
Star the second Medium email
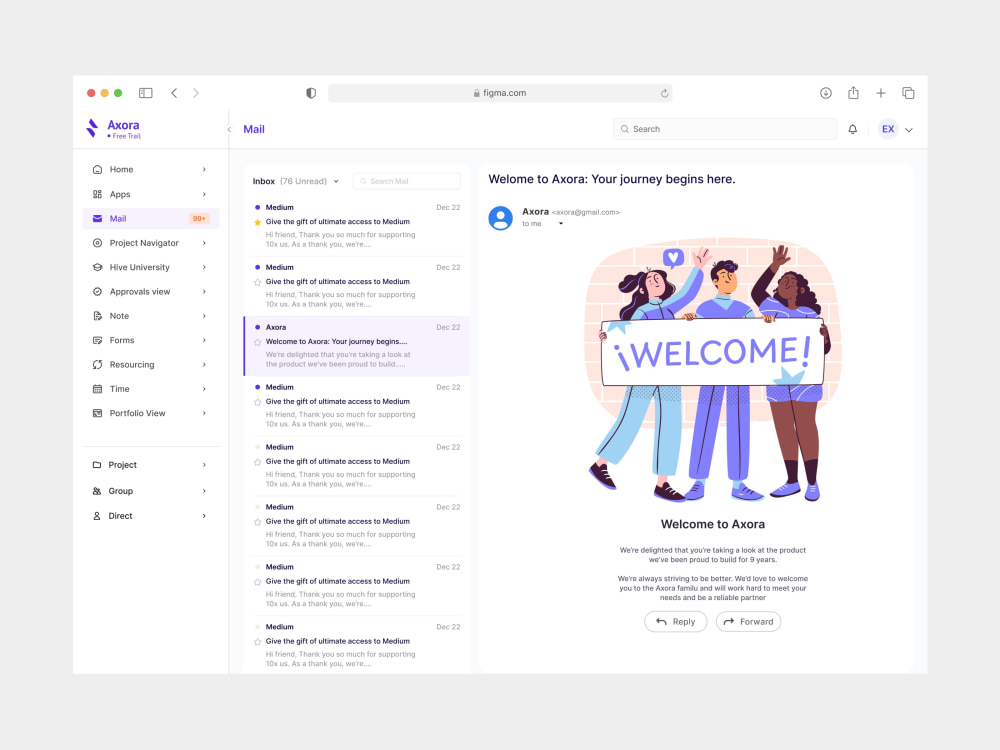click(x=258, y=283)
